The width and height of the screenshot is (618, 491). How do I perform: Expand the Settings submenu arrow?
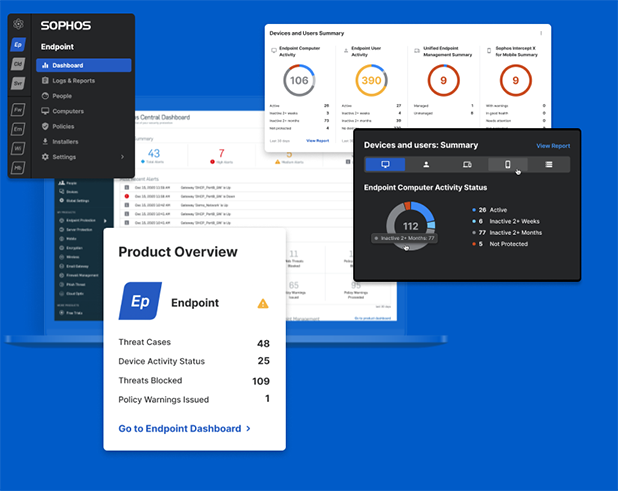coord(123,157)
